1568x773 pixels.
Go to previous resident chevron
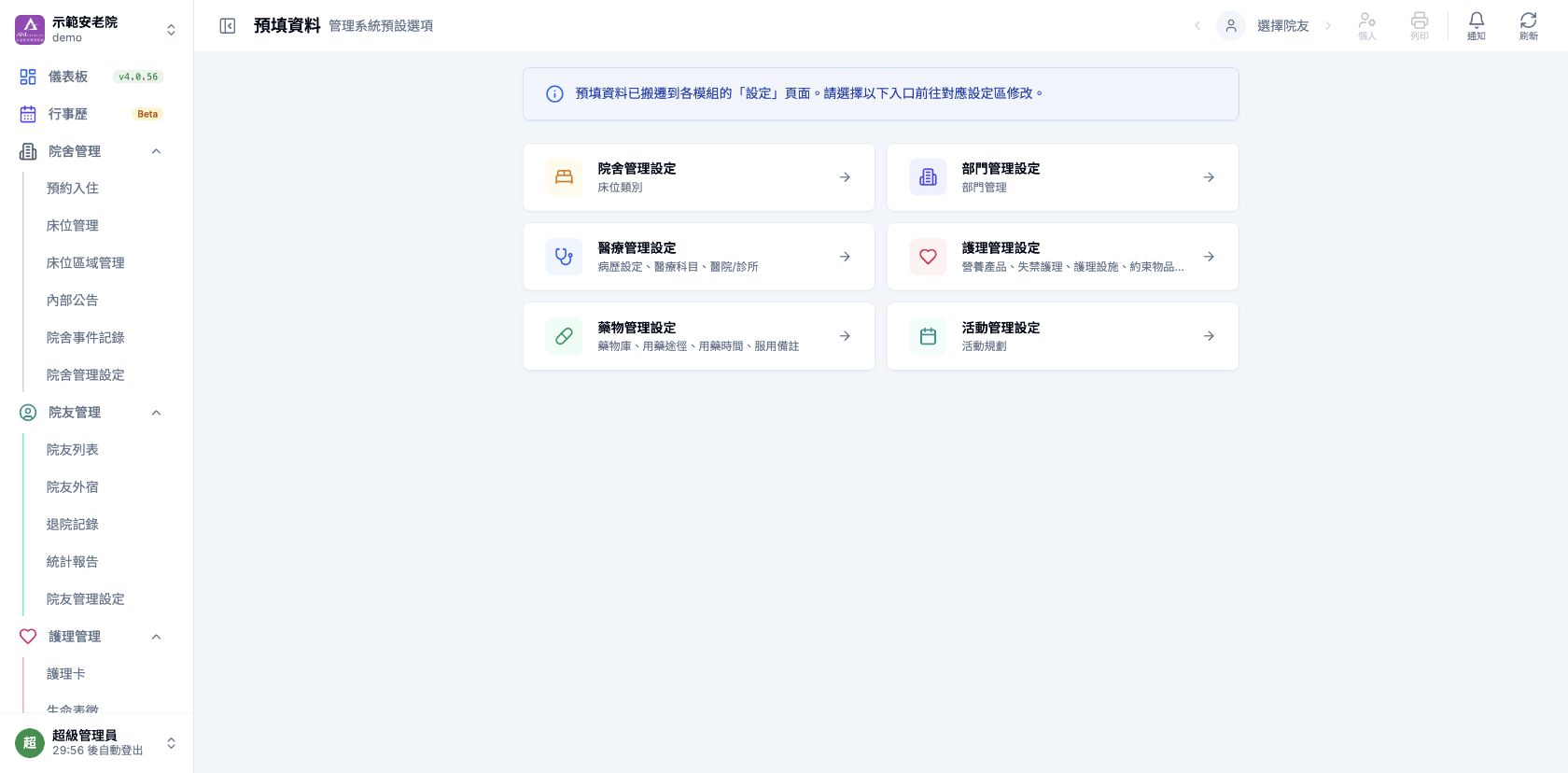click(1197, 26)
